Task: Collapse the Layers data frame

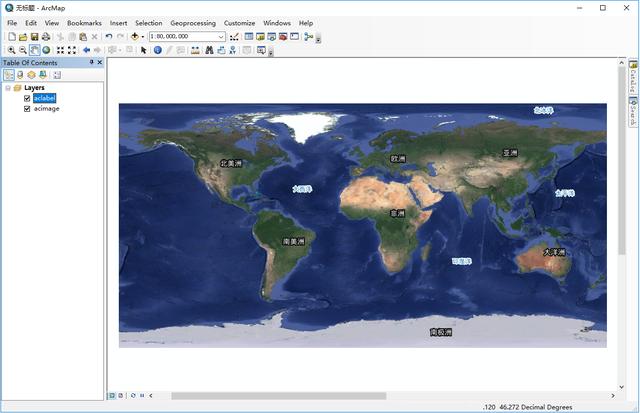Action: coord(8,88)
